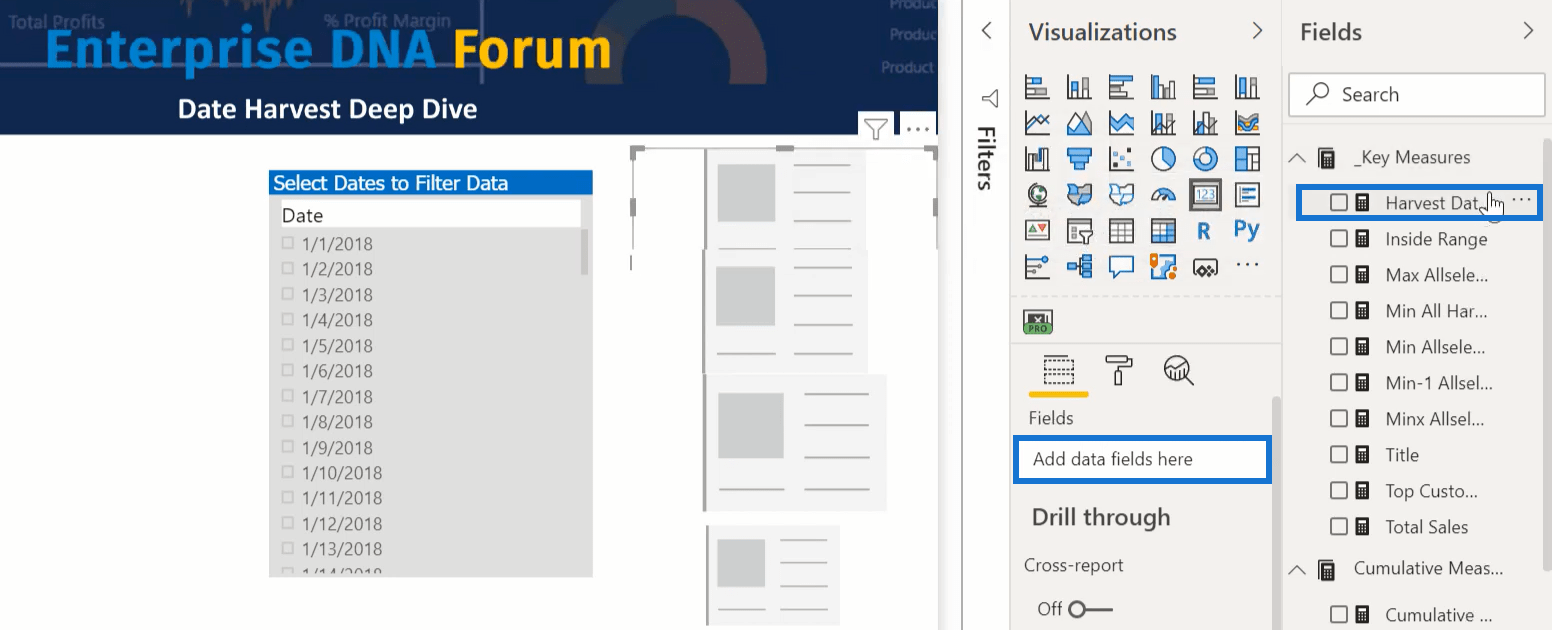
Task: Expand the Filters pane with left arrow
Action: (987, 31)
